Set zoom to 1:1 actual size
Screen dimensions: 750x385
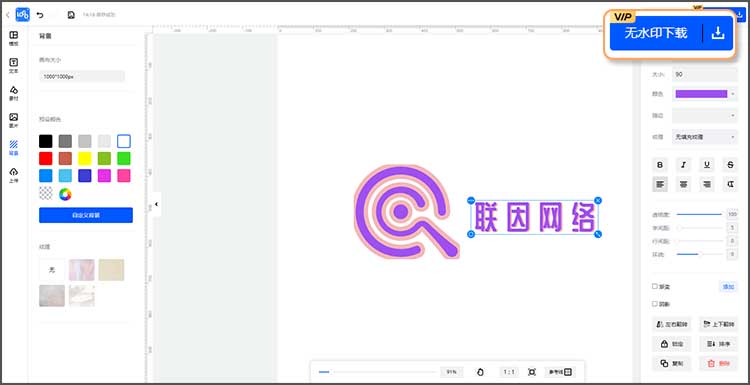tap(509, 372)
